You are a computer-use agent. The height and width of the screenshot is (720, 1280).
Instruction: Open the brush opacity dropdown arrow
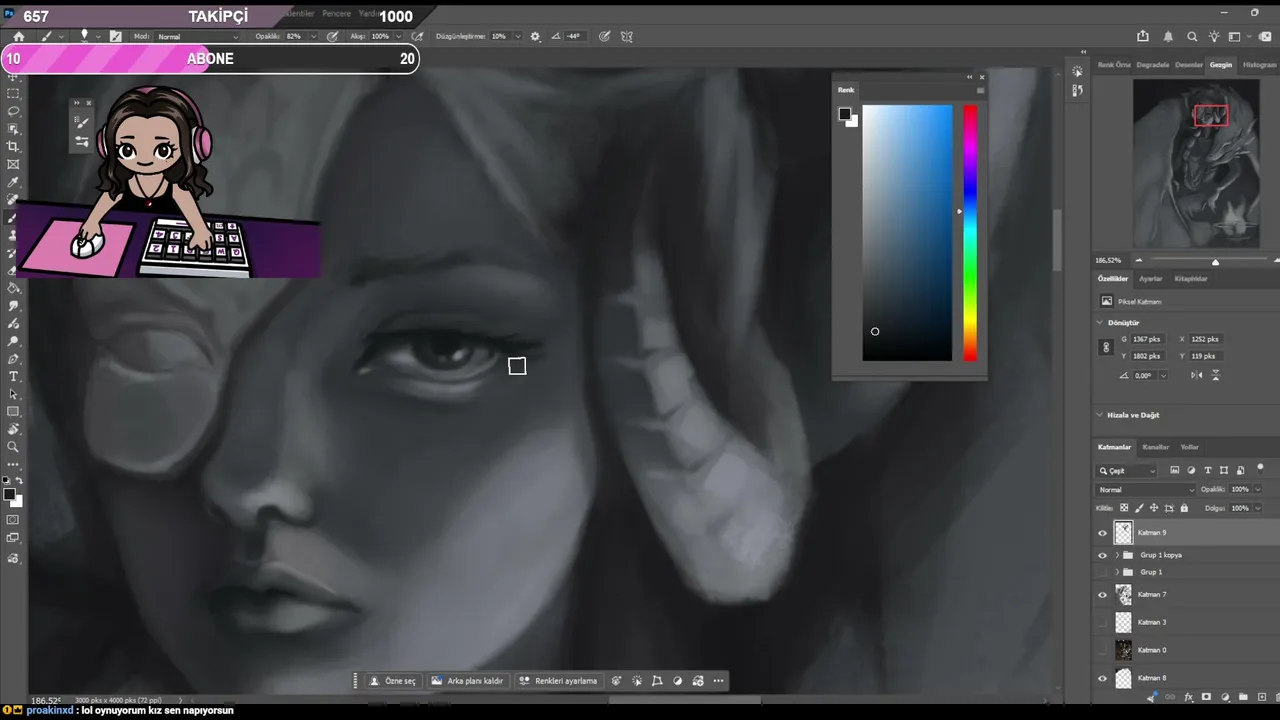click(x=313, y=36)
